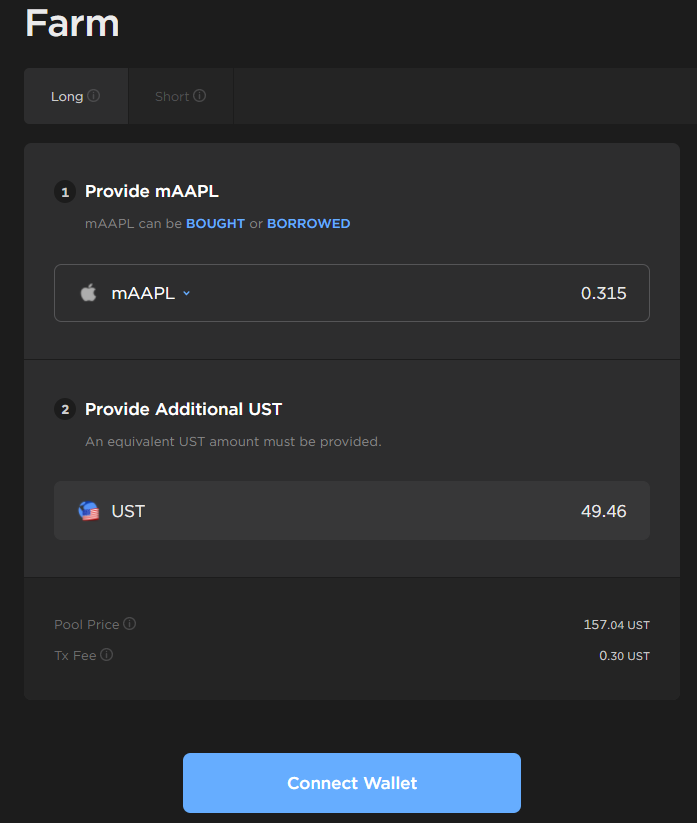Follow the BOUGHT link
Image resolution: width=697 pixels, height=823 pixels.
[215, 224]
